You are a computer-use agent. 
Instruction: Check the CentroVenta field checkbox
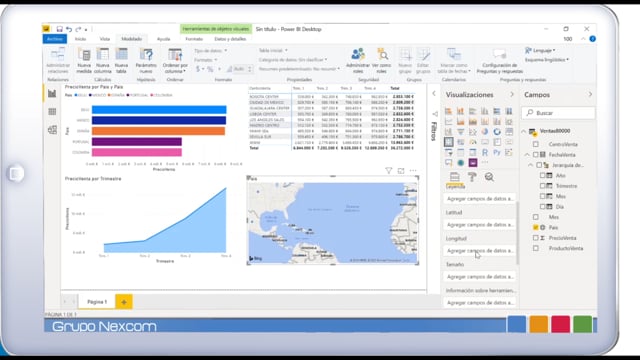point(536,144)
